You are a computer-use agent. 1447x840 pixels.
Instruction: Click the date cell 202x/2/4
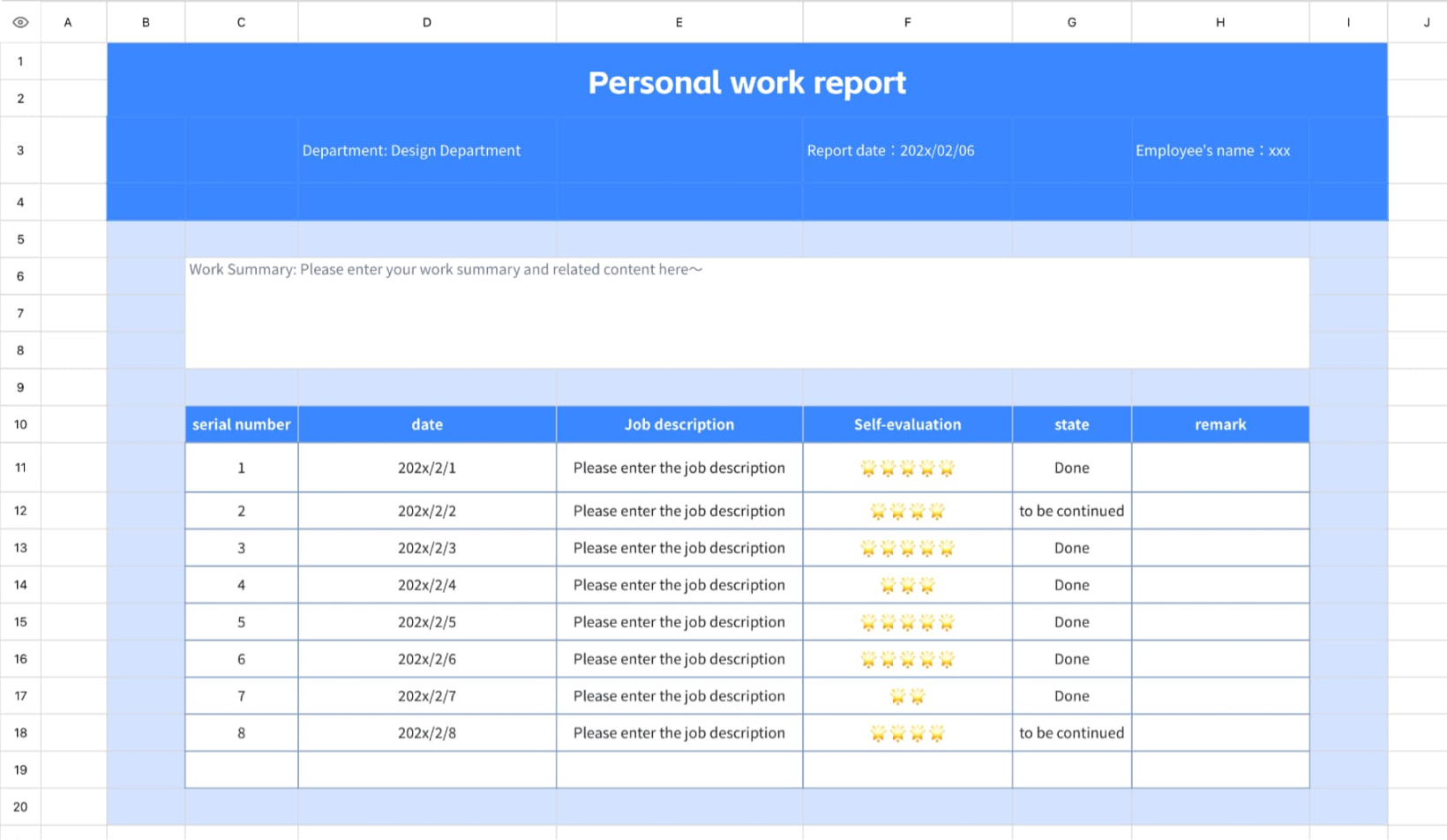click(427, 585)
